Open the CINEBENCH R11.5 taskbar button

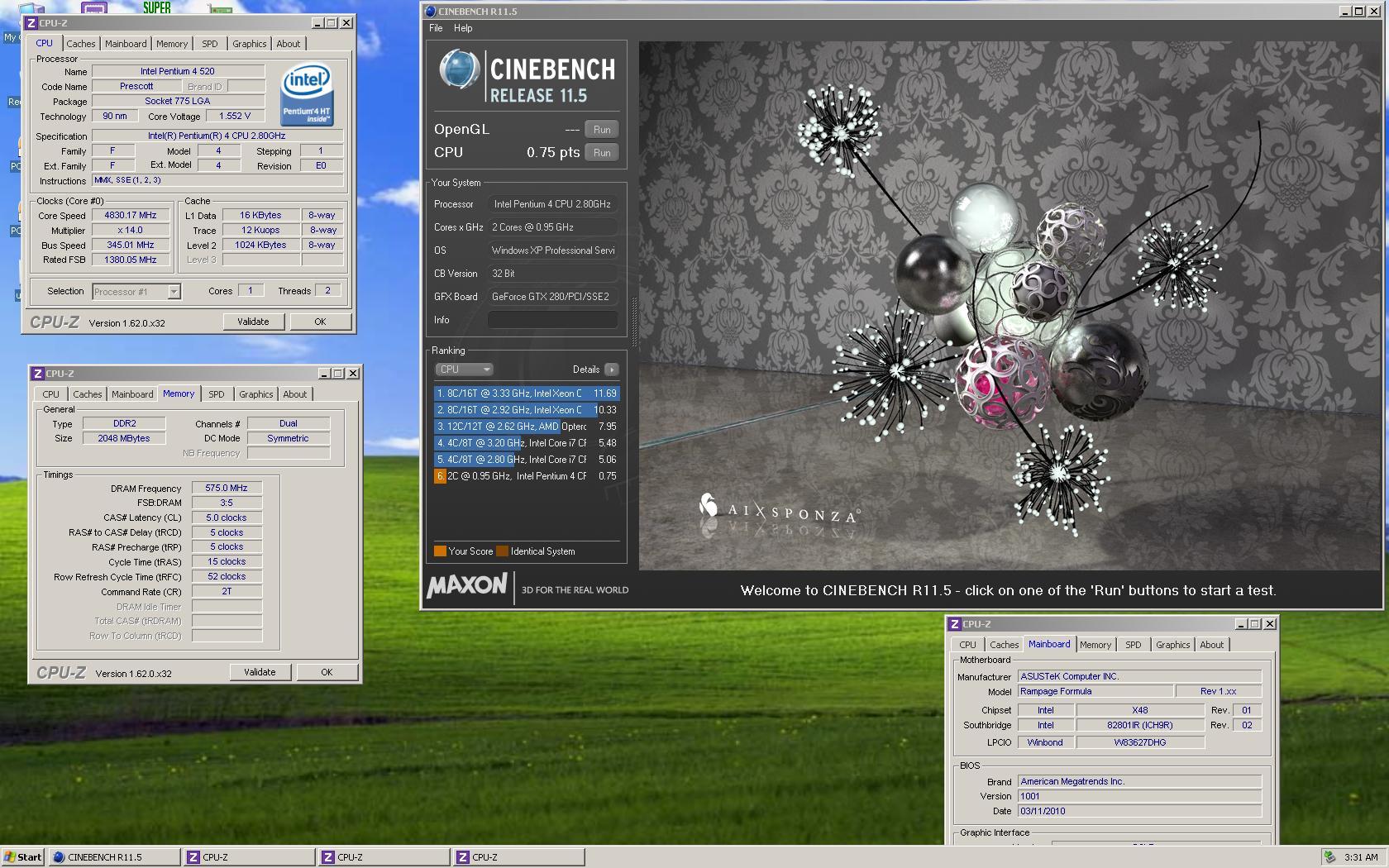click(x=114, y=857)
